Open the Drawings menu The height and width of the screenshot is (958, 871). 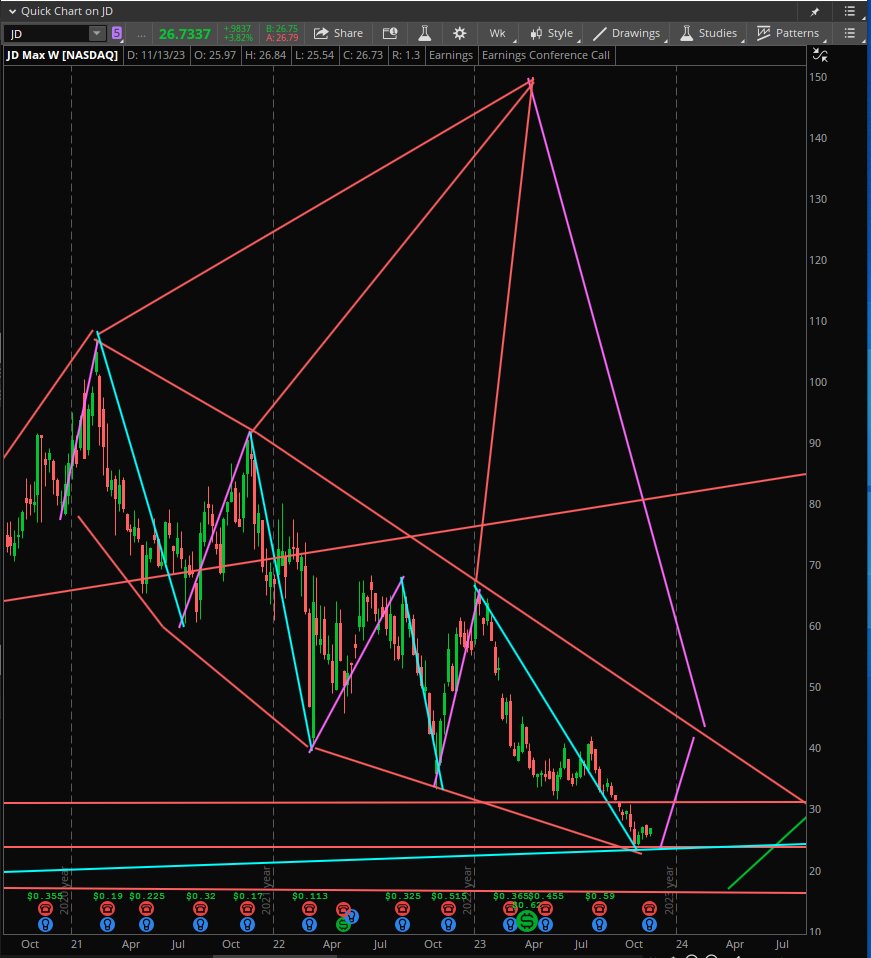[x=627, y=33]
